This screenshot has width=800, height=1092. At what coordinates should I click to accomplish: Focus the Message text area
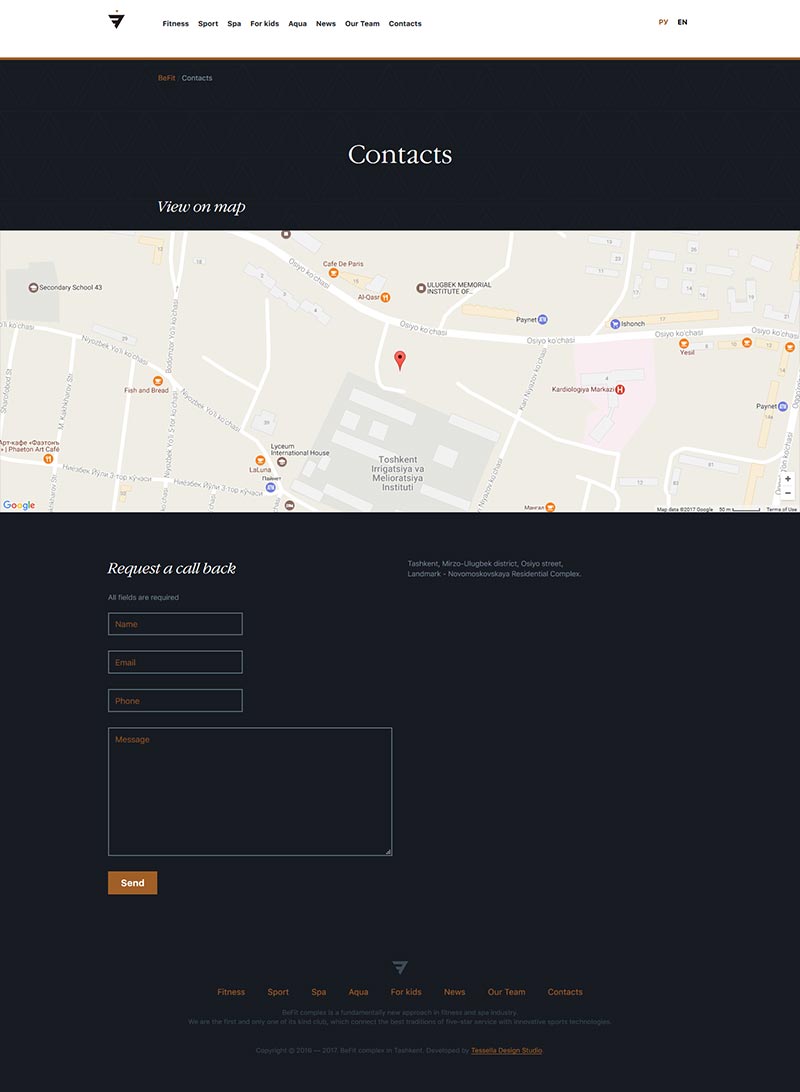pos(250,791)
